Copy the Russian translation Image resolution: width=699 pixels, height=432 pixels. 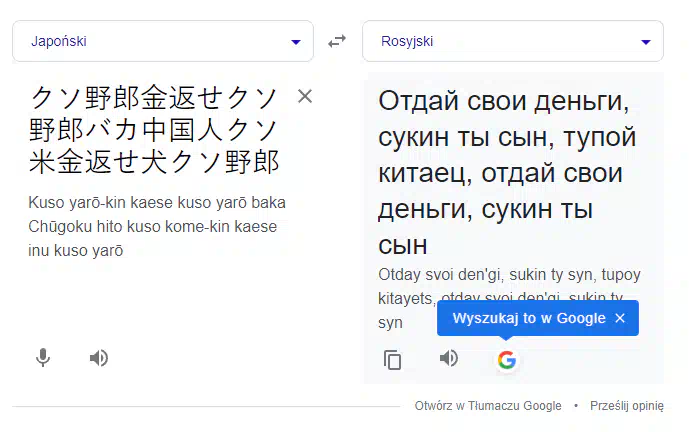click(392, 360)
